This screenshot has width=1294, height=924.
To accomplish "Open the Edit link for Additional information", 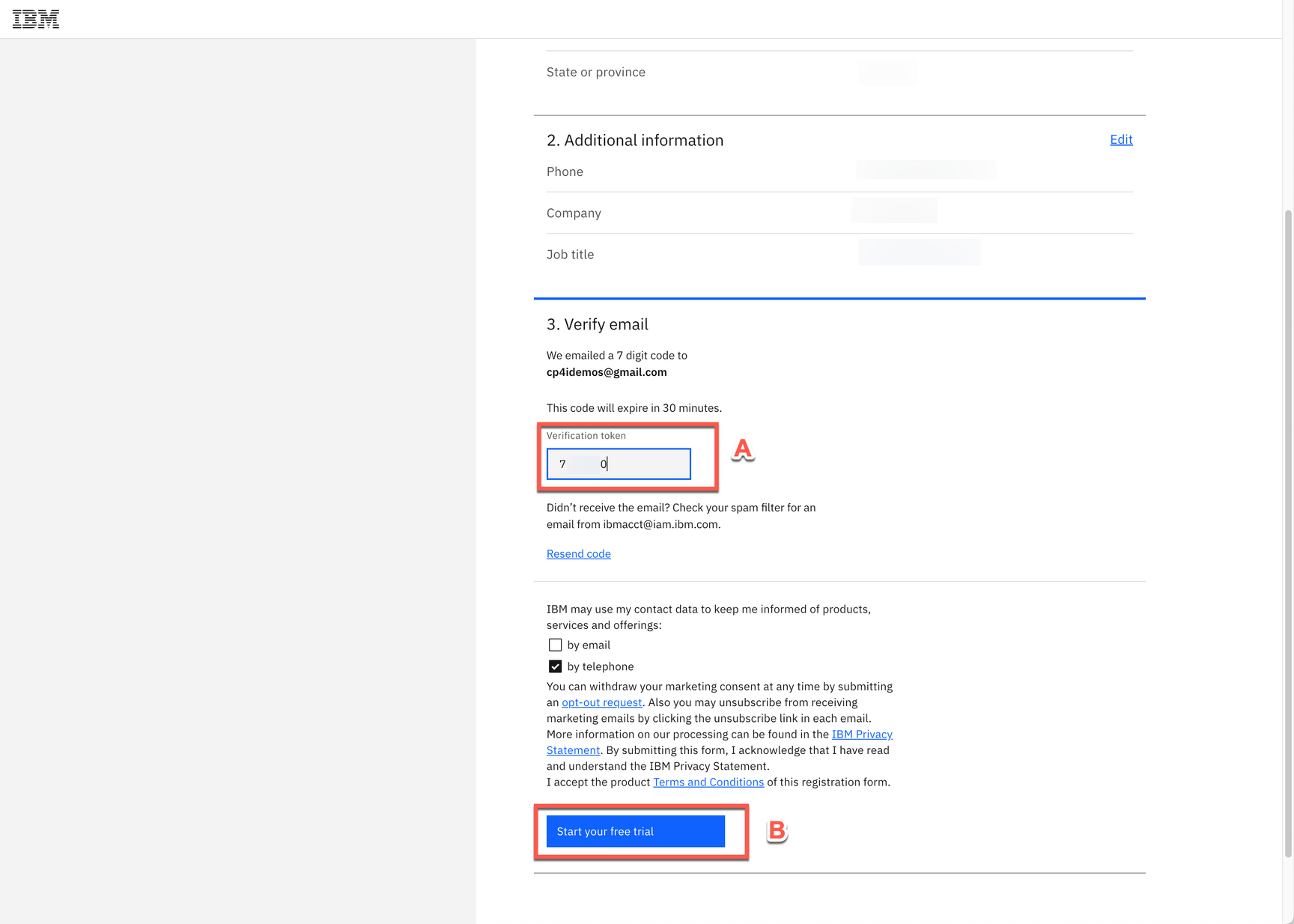I will point(1120,139).
